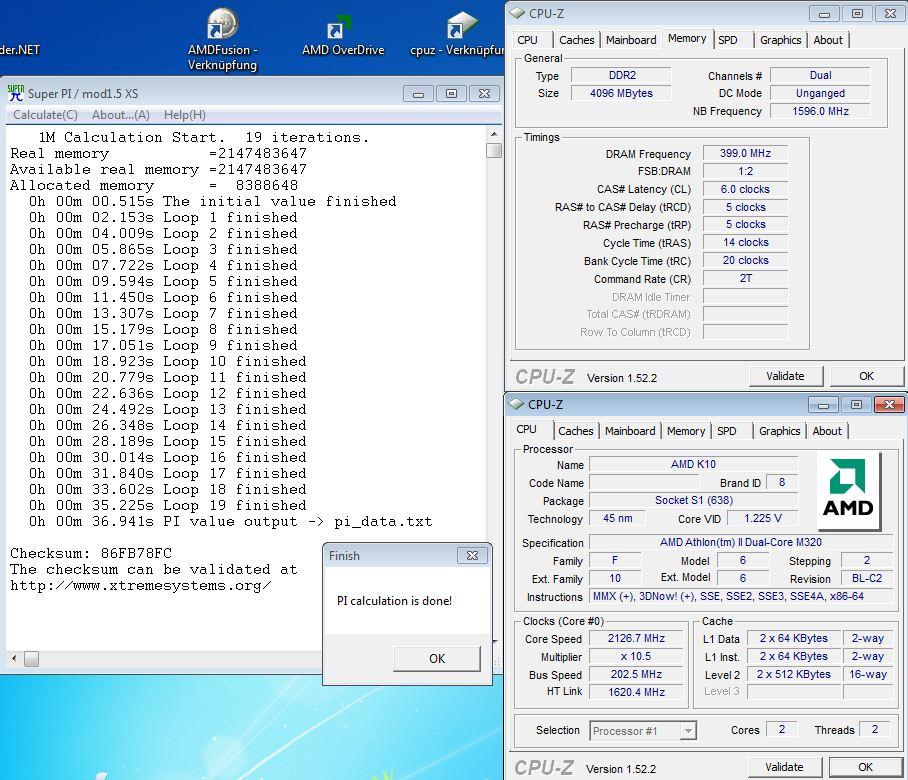The image size is (908, 780).
Task: Click the Level 2 cache 2 x 512 KBytes
Action: click(793, 674)
